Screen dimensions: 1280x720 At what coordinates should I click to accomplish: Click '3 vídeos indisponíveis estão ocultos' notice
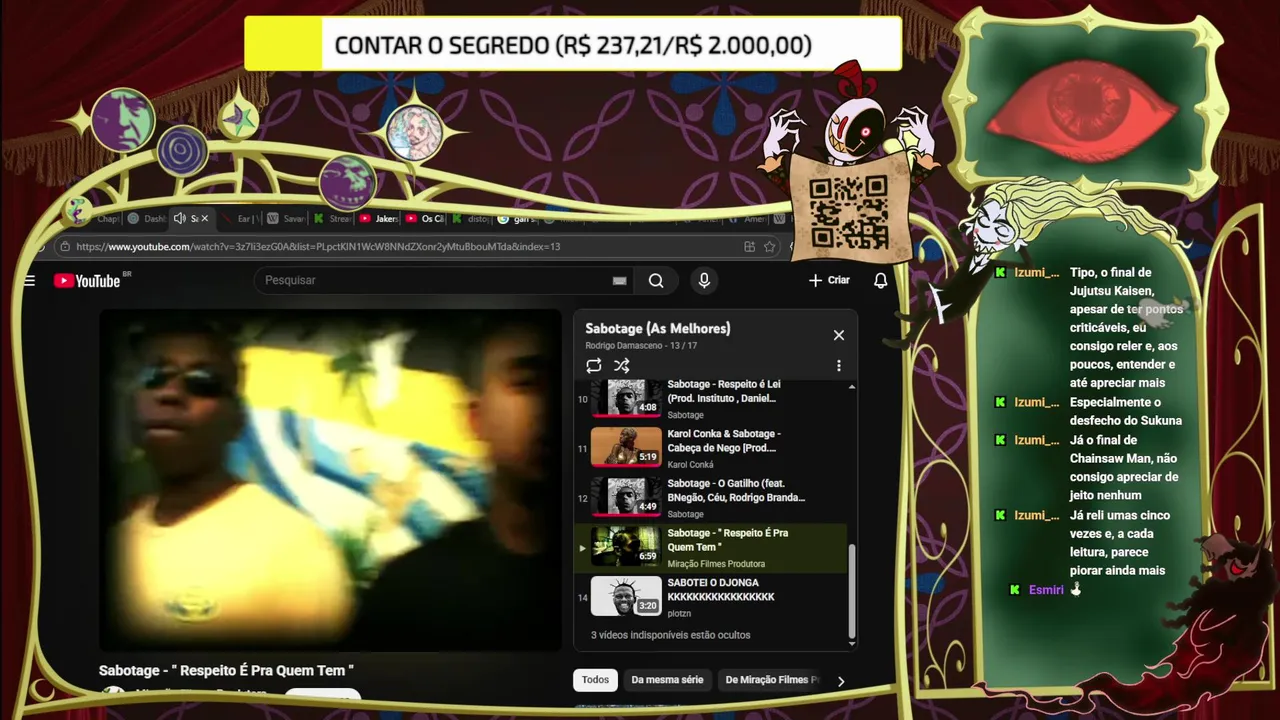point(670,635)
